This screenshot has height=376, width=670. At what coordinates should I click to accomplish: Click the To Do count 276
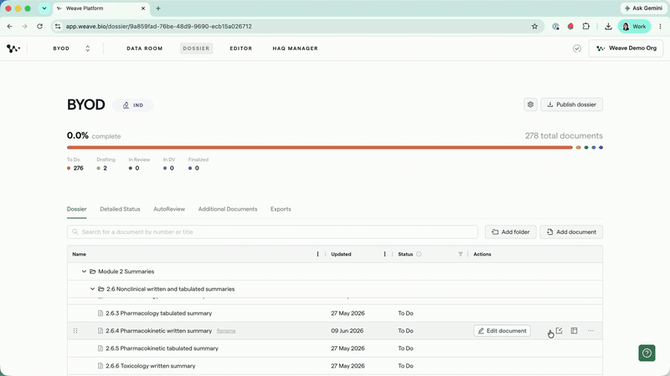coord(78,168)
